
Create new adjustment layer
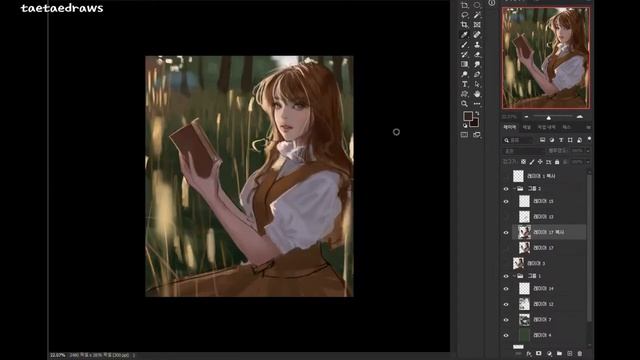click(549, 353)
